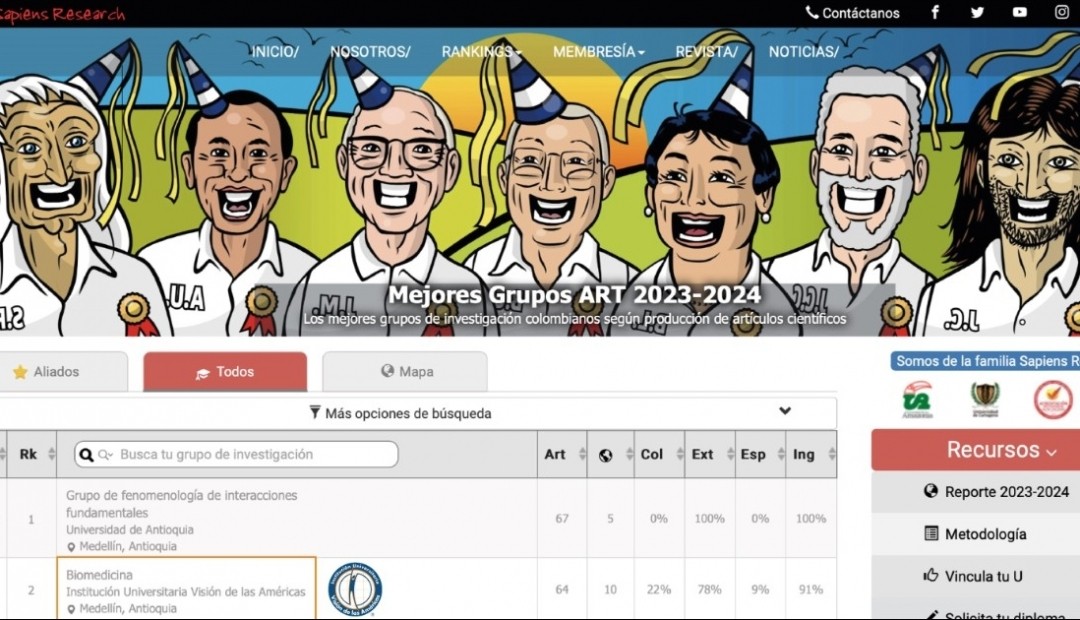Open the Twitter icon in top bar
The width and height of the screenshot is (1080, 620).
point(977,12)
